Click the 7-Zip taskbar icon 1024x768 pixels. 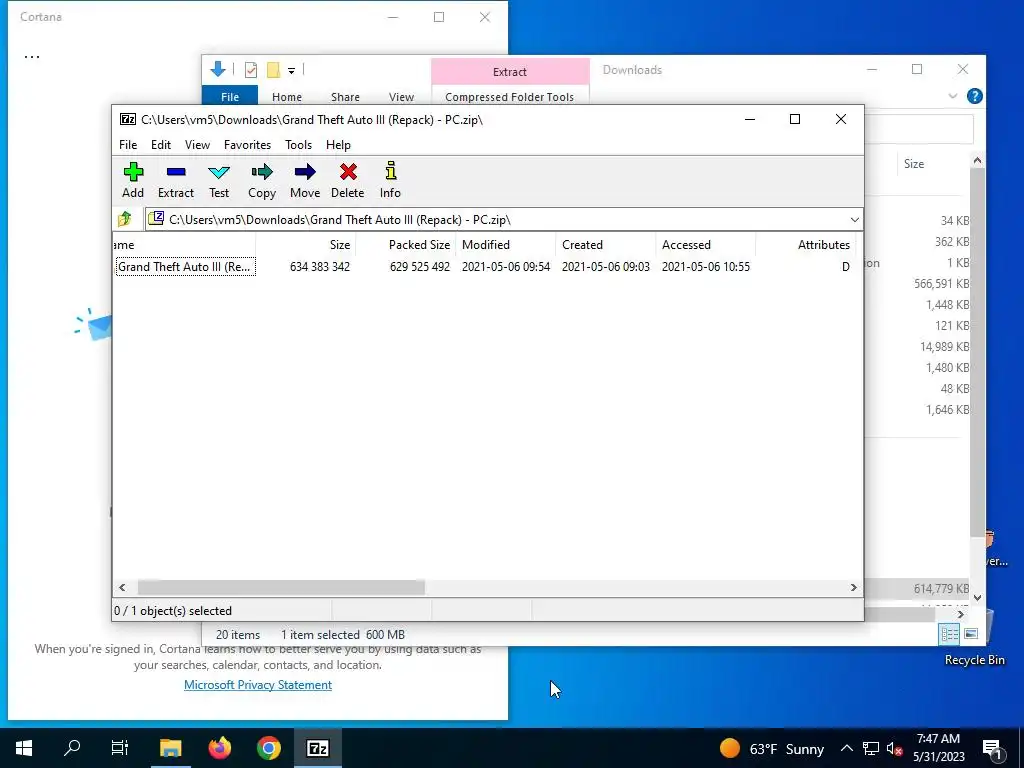[x=317, y=748]
